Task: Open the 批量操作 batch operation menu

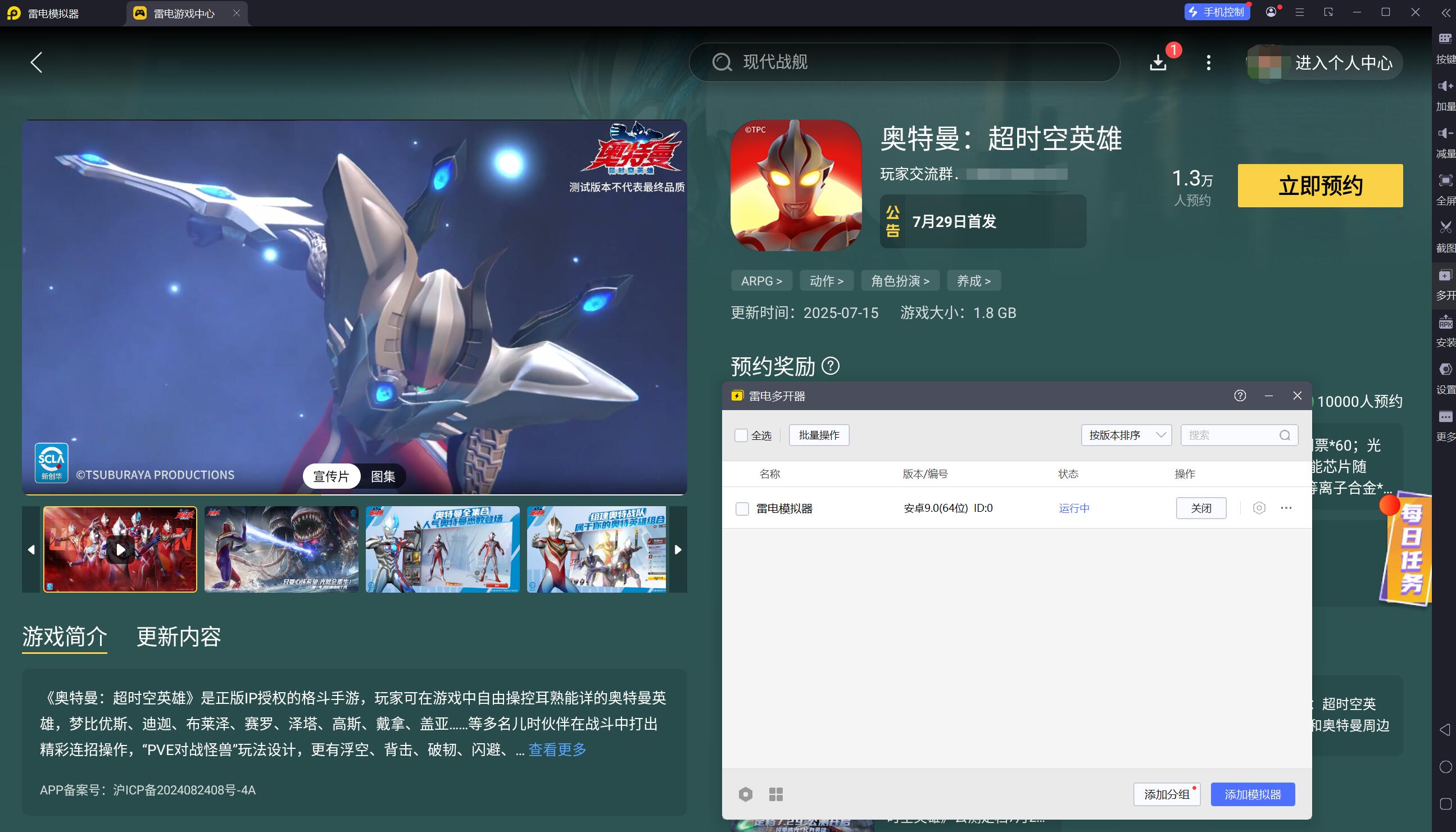Action: point(819,435)
